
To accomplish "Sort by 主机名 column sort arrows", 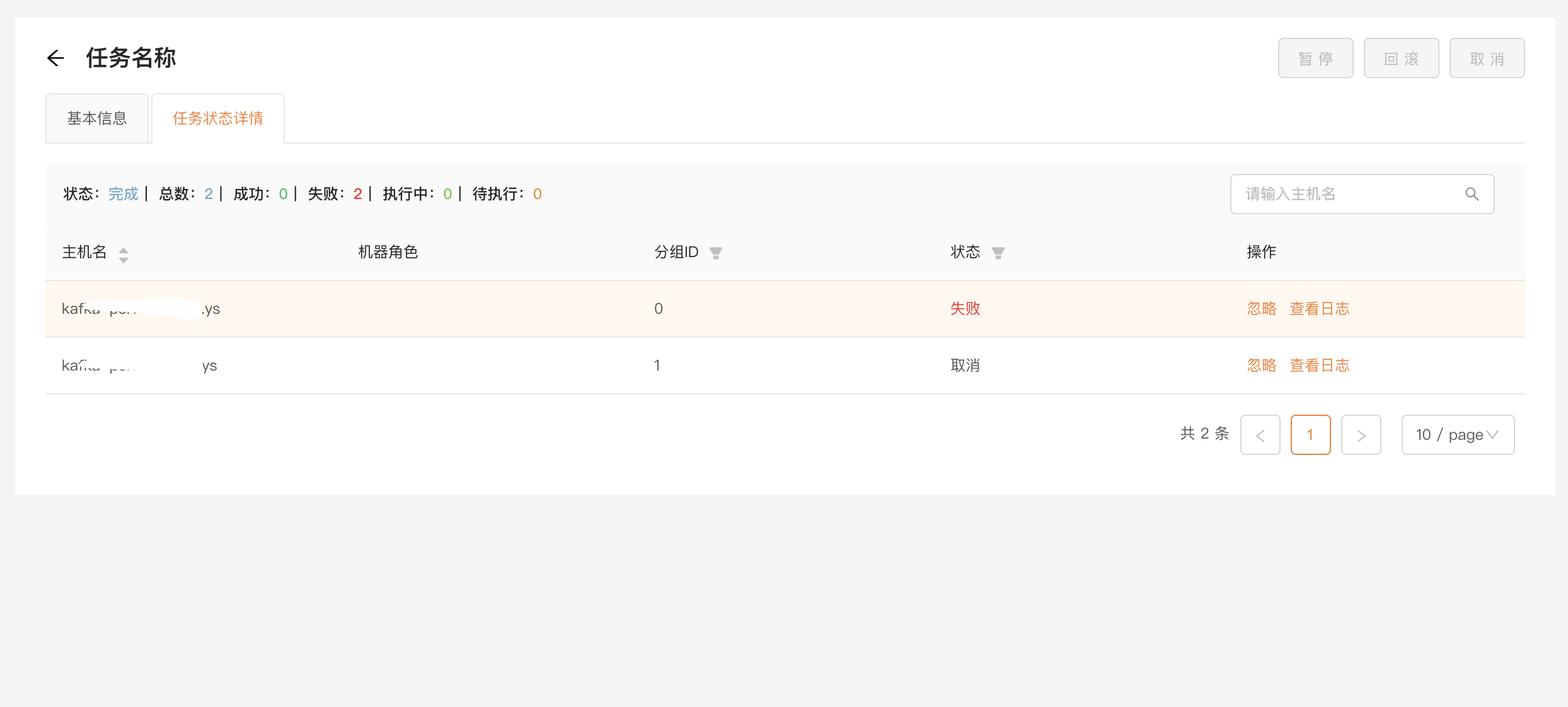I will click(124, 255).
